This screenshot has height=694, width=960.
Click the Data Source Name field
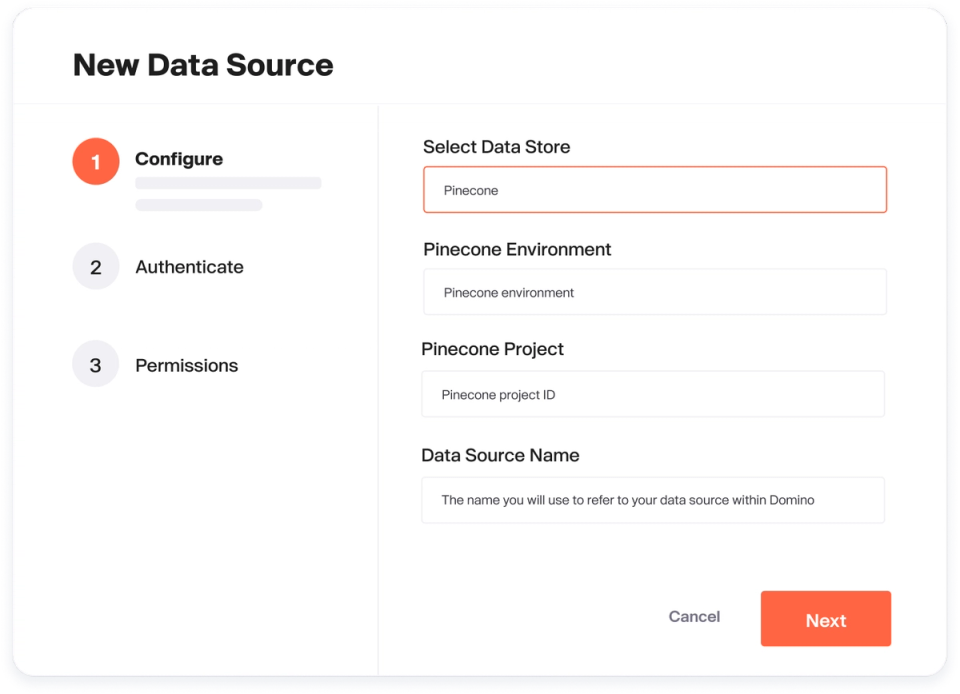click(x=652, y=499)
